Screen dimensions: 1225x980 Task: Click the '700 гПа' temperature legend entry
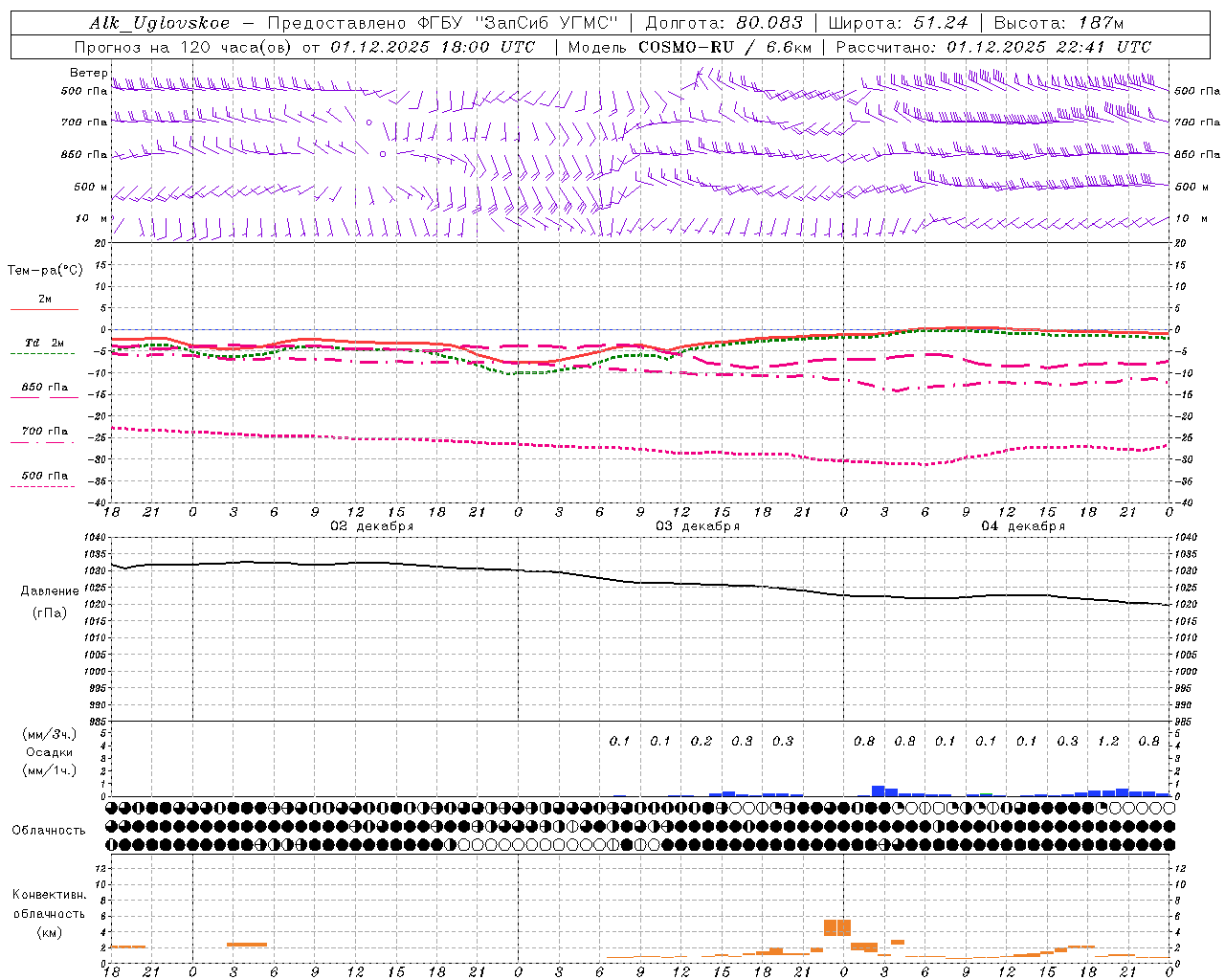44,432
